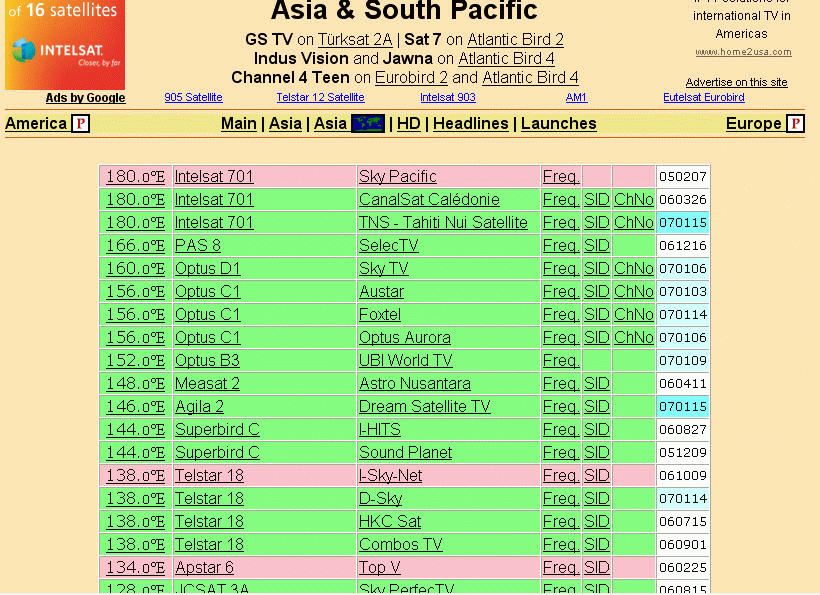Click 160.0°E position link
Image resolution: width=820 pixels, height=595 pixels.
135,269
